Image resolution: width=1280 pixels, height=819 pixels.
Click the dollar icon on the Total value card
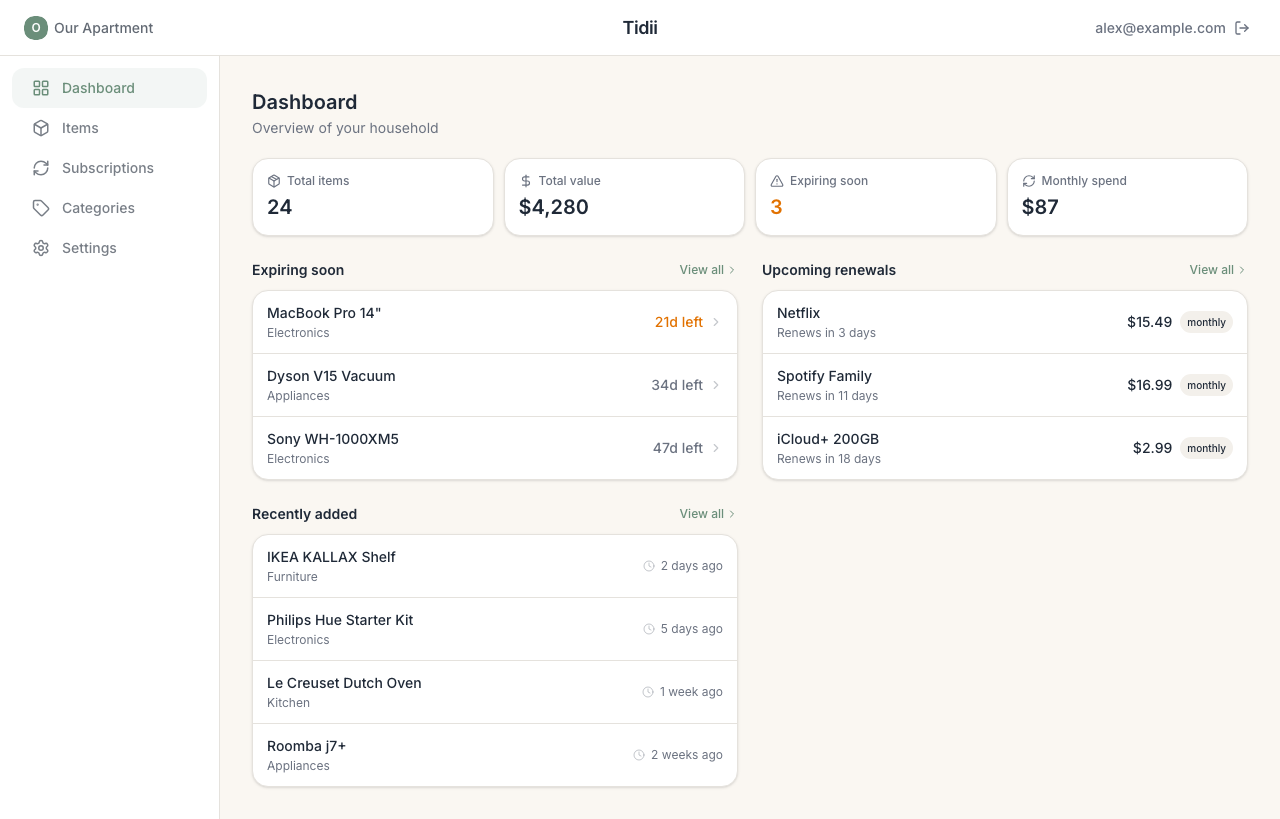(x=525, y=181)
